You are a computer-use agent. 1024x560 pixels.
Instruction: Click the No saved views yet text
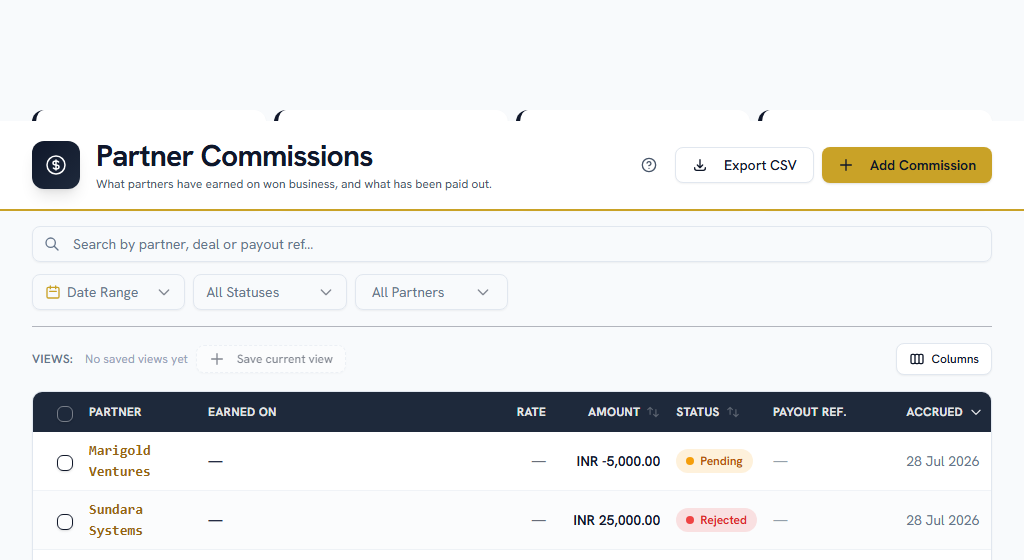tap(136, 359)
